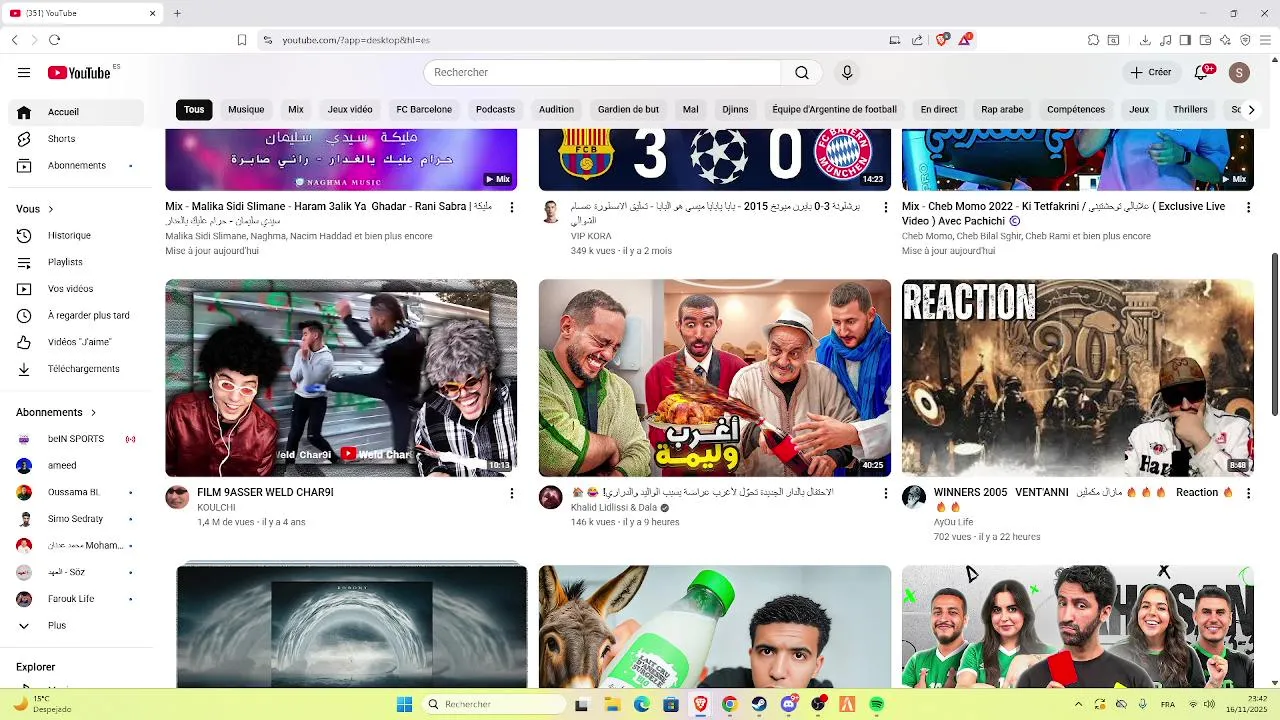1280x720 pixels.
Task: Select the Rap arabe filter chip
Action: click(1002, 110)
